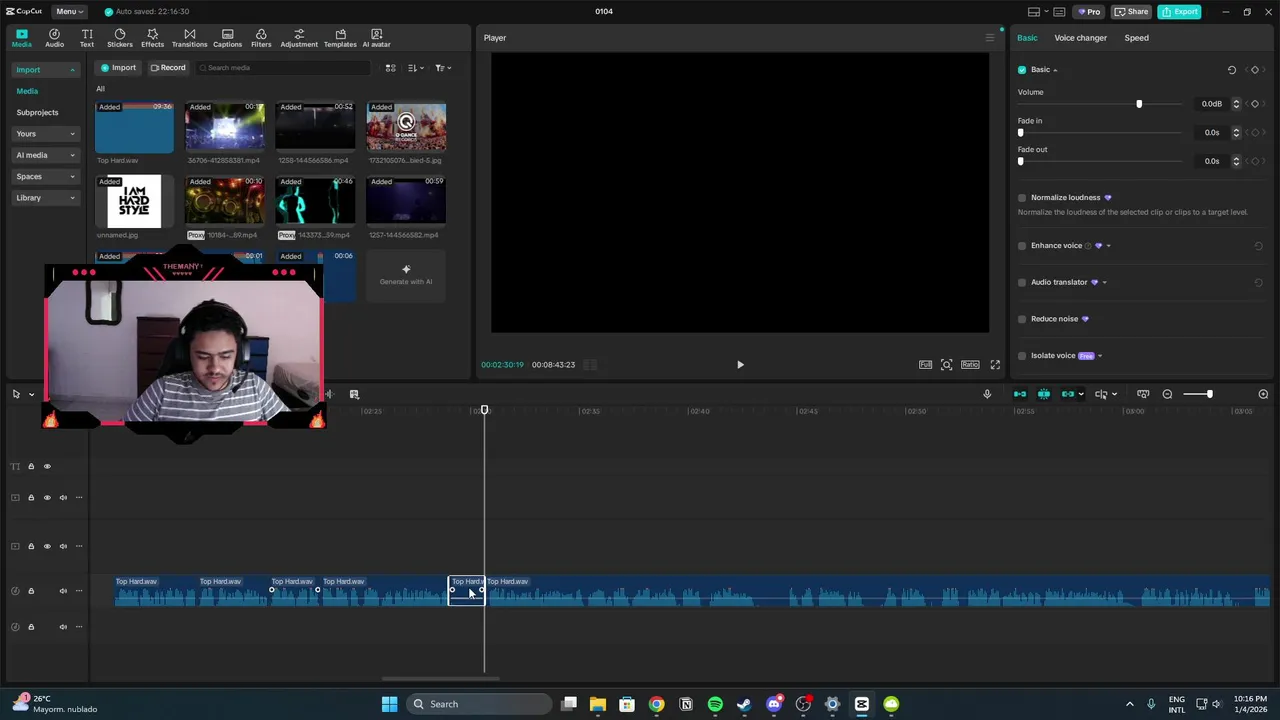Mute the Top Hard.wav audio track
Viewport: 1280px width, 720px height.
coord(63,591)
